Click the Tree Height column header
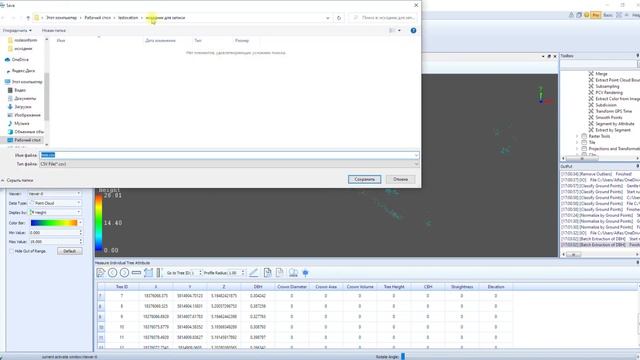This screenshot has height=360, width=640. 394,287
